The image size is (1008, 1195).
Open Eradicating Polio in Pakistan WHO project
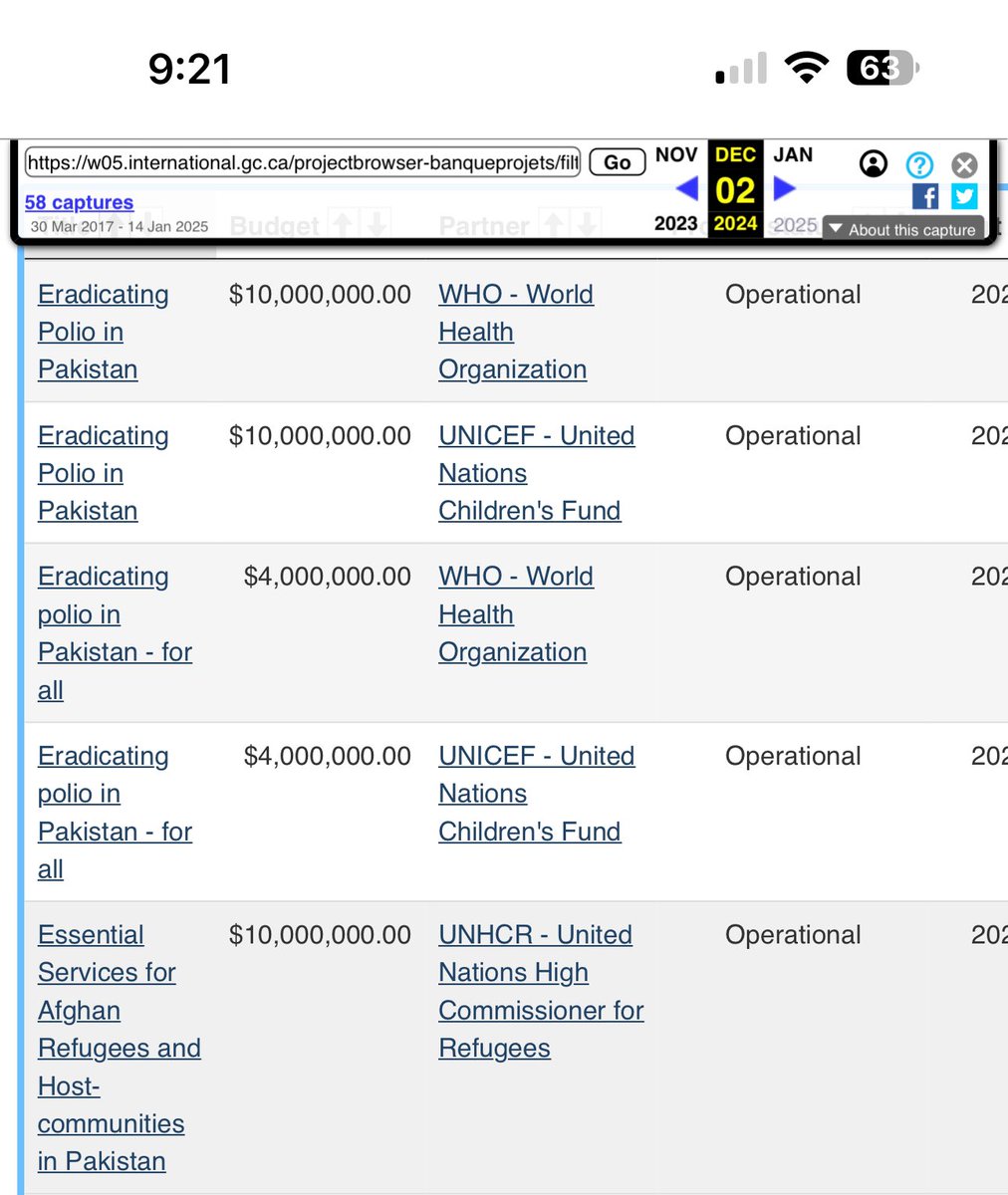point(104,332)
